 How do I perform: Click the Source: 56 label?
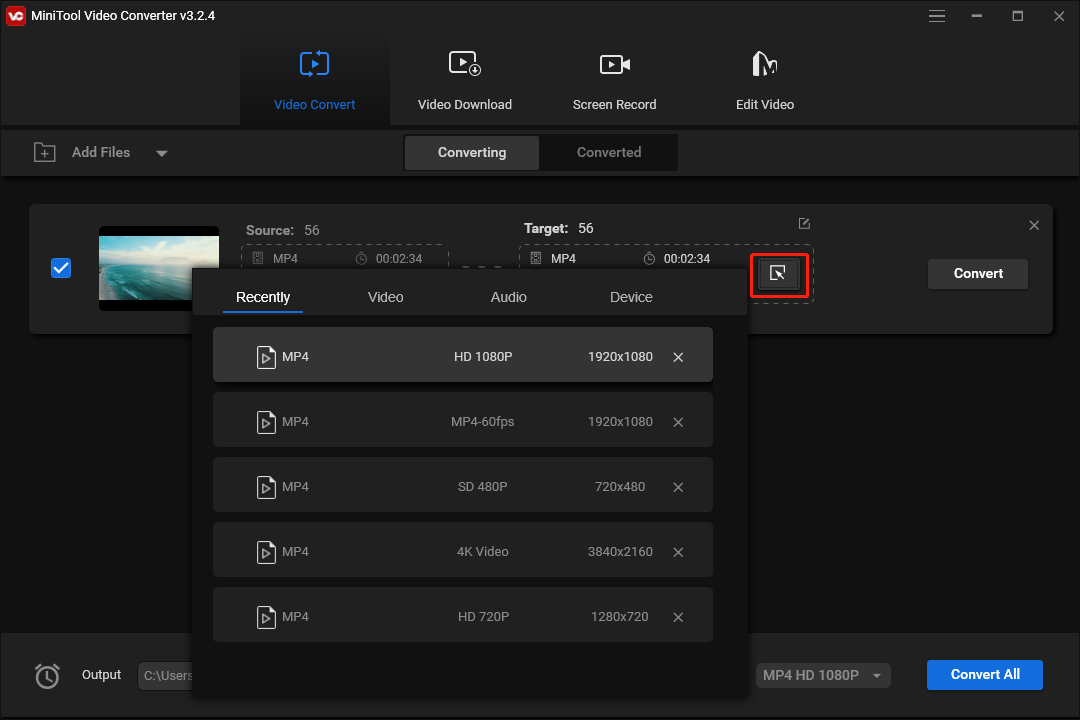pyautogui.click(x=282, y=230)
